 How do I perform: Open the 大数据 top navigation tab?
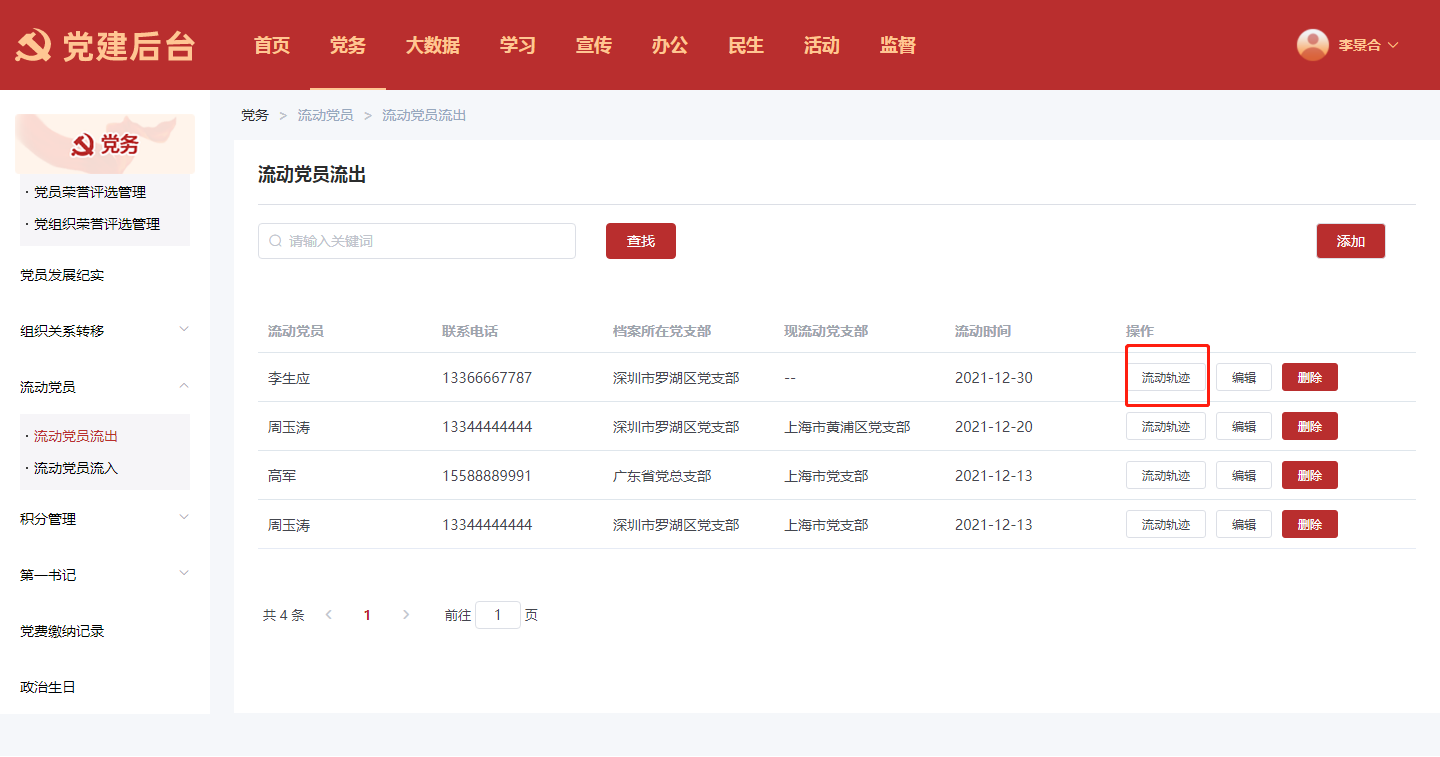click(x=432, y=45)
